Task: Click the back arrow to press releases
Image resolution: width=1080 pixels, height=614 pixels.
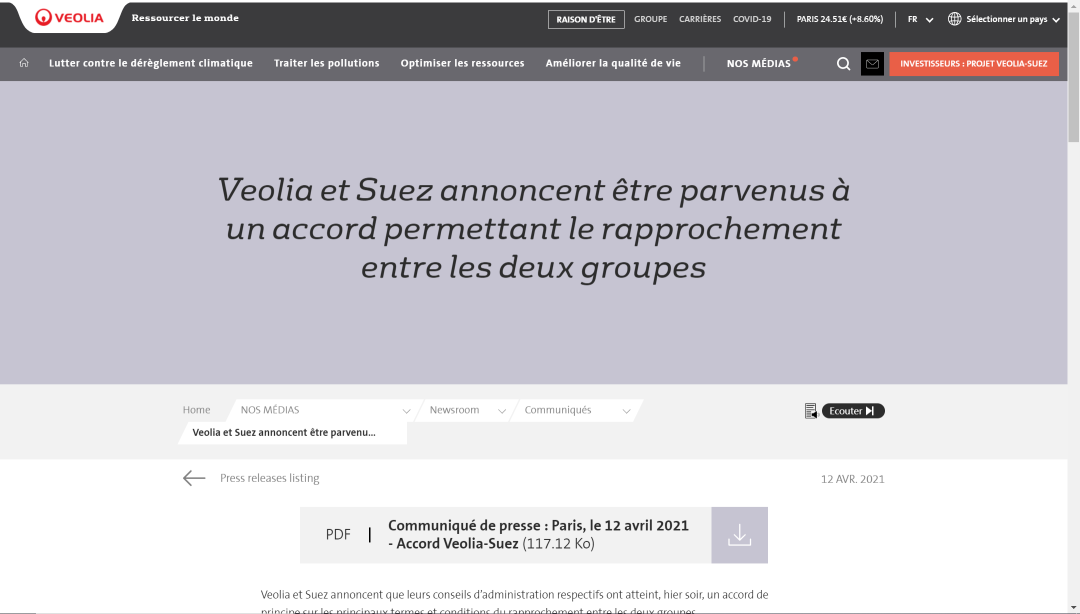Action: pos(194,478)
